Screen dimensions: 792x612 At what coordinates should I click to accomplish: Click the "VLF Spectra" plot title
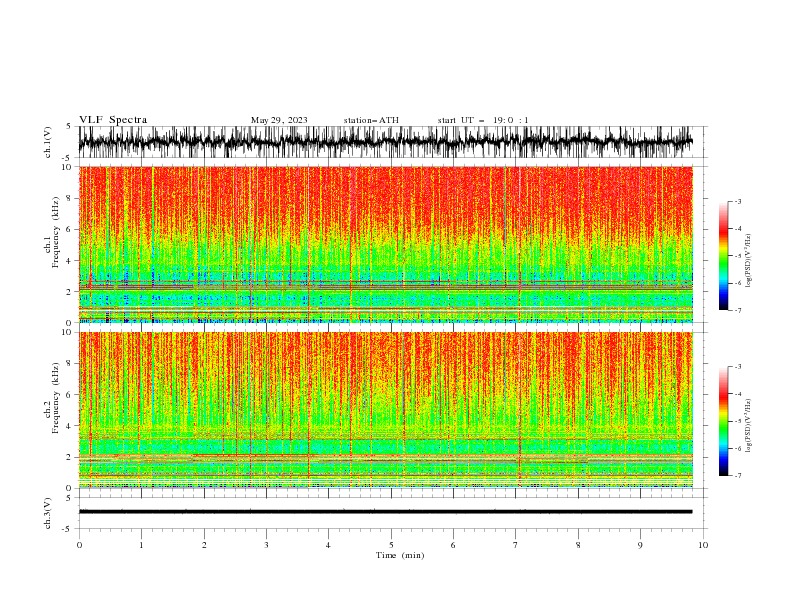[113, 120]
